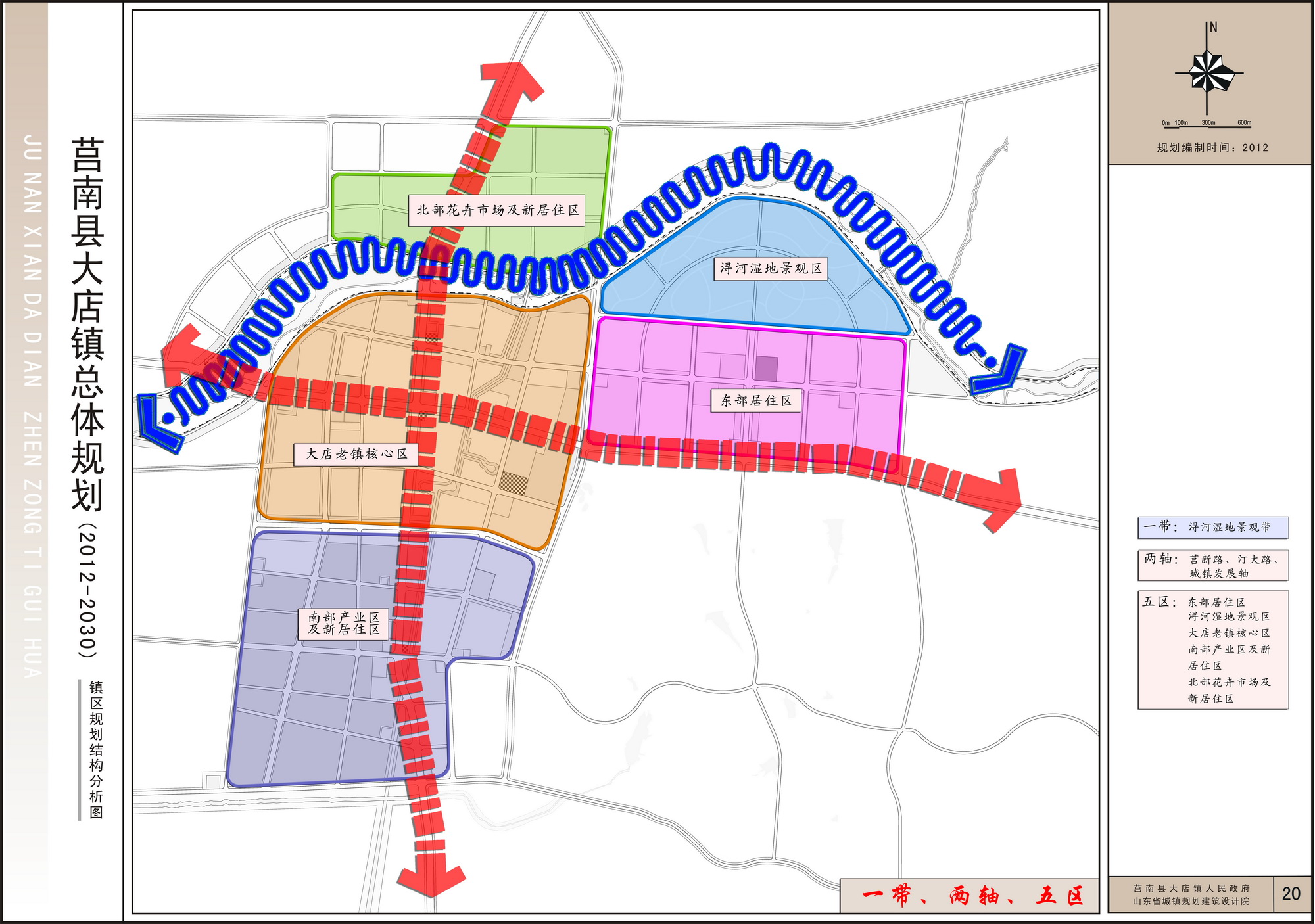Select the 浔河湿地景观区 map label
Viewport: 1315px width, 924px height.
[x=770, y=268]
